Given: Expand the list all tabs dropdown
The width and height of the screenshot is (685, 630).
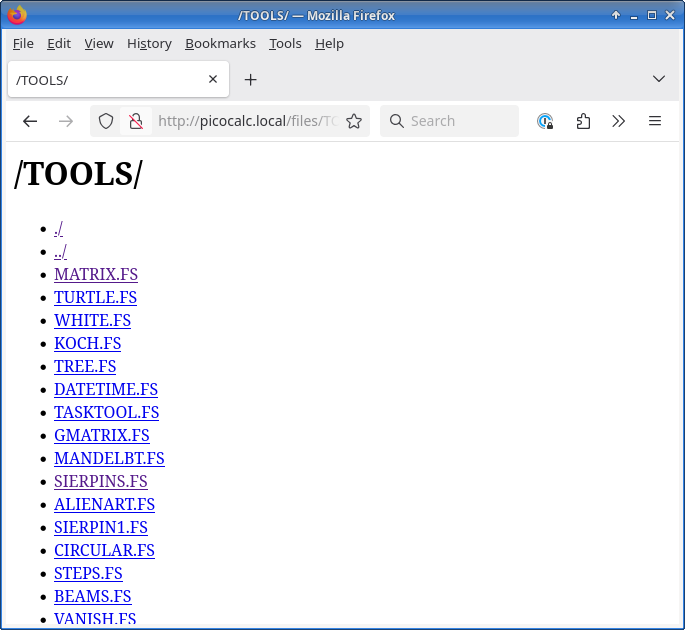Looking at the screenshot, I should [x=659, y=79].
